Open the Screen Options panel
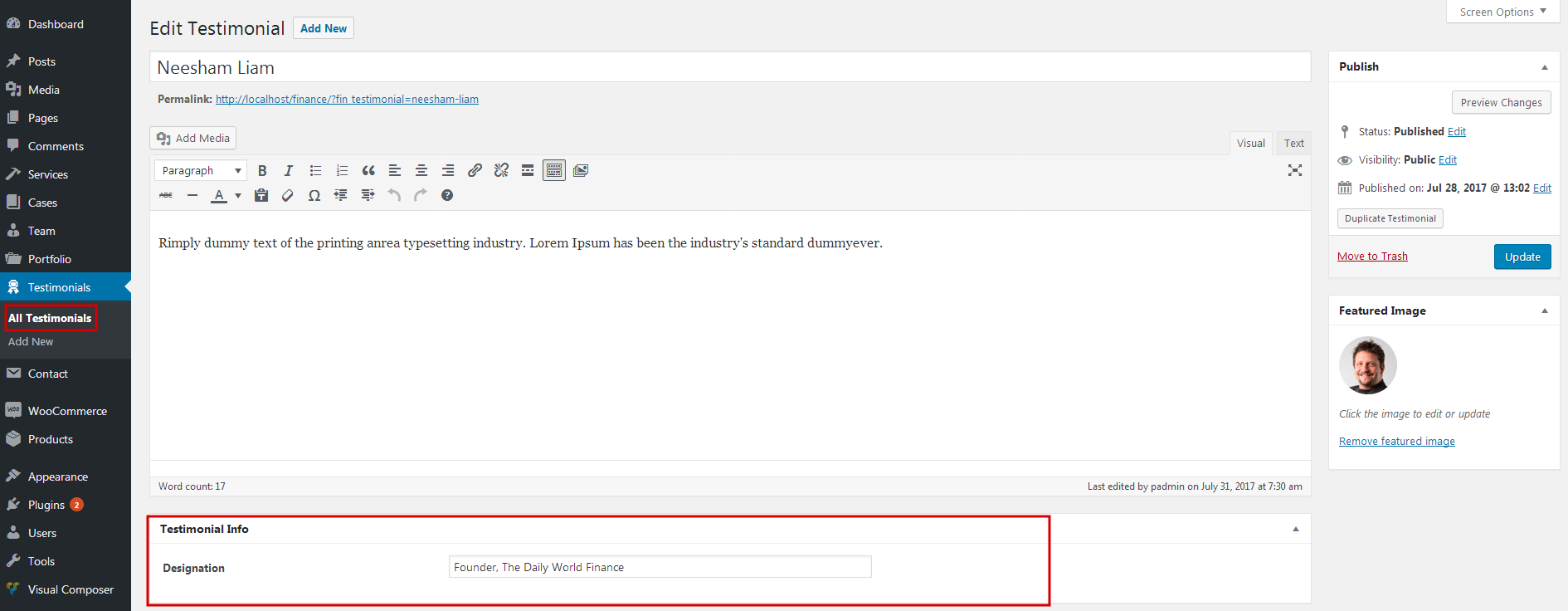Viewport: 1568px width, 611px height. pyautogui.click(x=1503, y=12)
